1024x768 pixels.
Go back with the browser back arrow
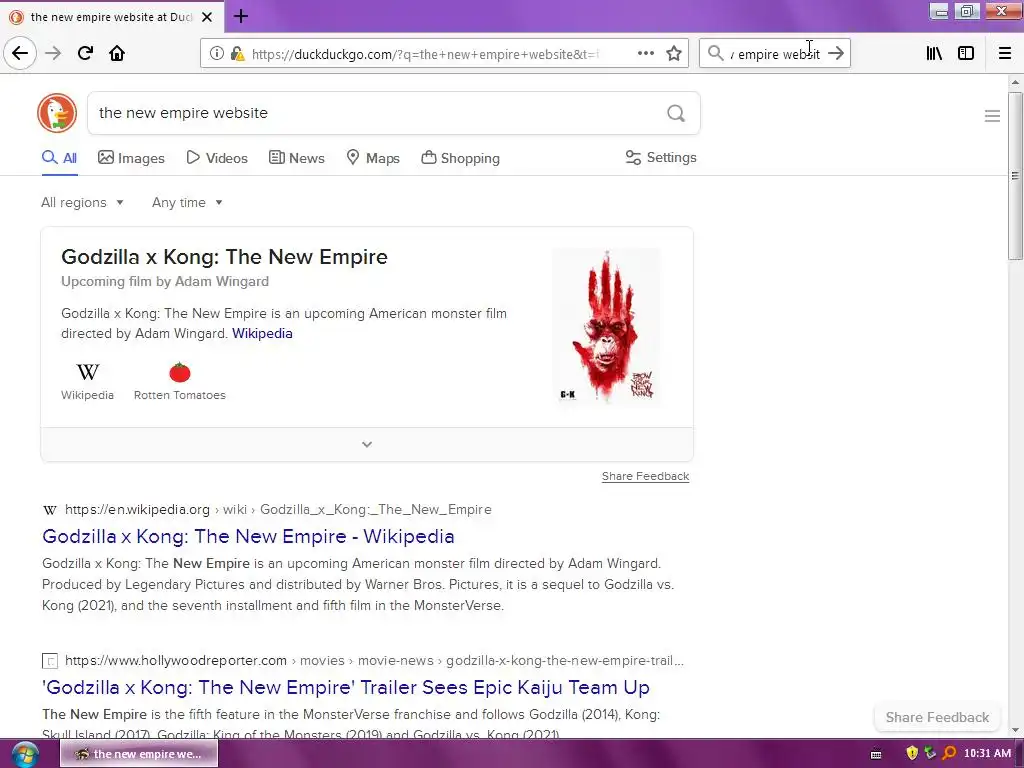[20, 53]
